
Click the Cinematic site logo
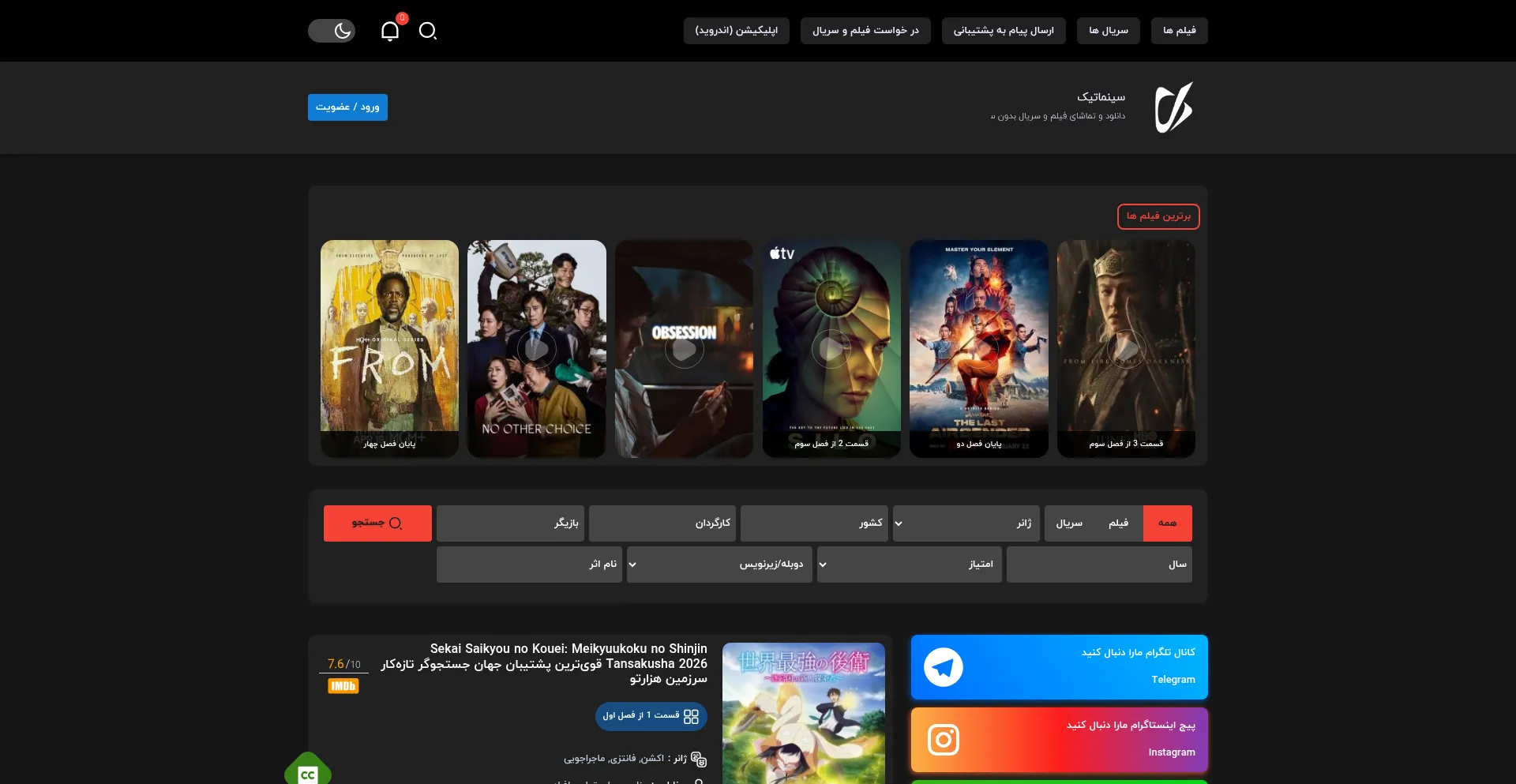pyautogui.click(x=1174, y=107)
